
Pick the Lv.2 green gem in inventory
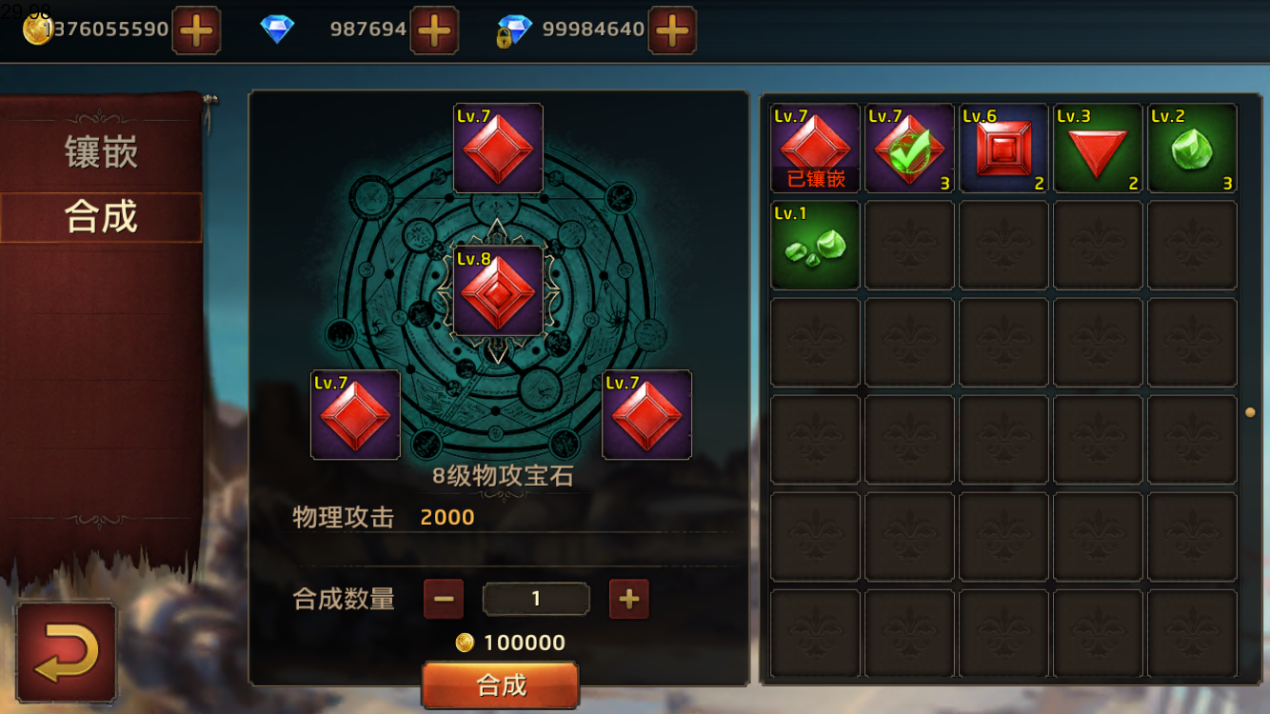point(1192,148)
